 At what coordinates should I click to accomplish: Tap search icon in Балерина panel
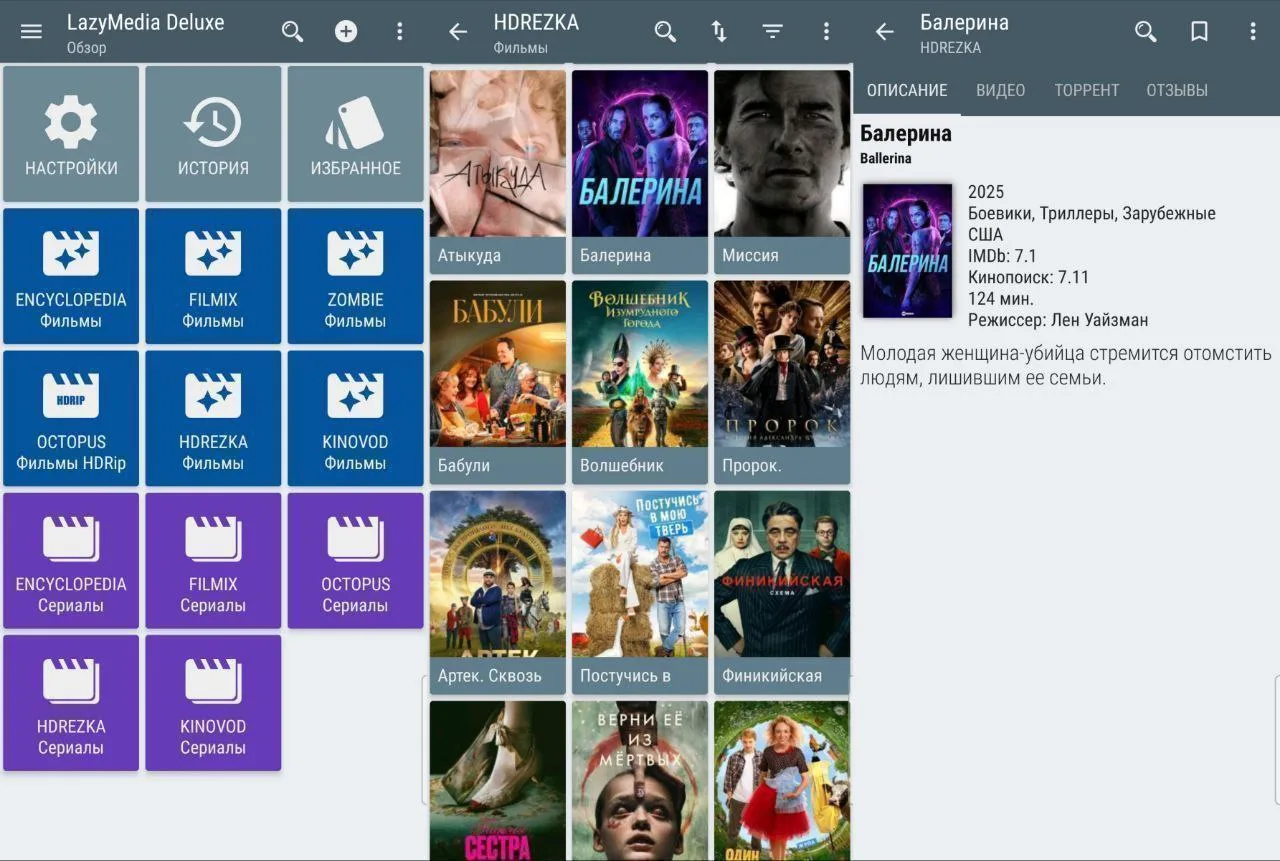[1146, 31]
